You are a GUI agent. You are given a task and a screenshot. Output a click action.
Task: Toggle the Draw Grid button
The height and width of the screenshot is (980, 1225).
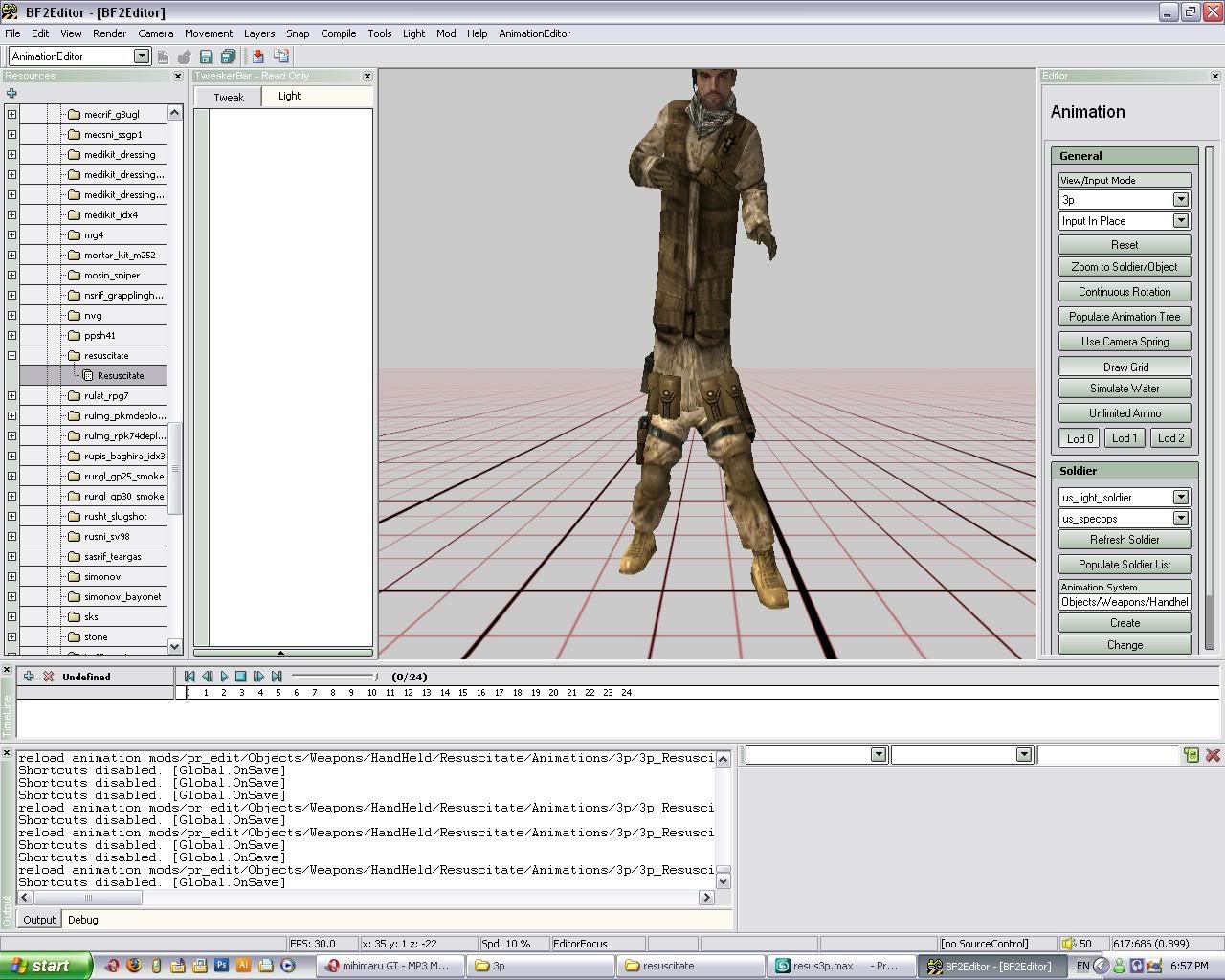pyautogui.click(x=1125, y=367)
